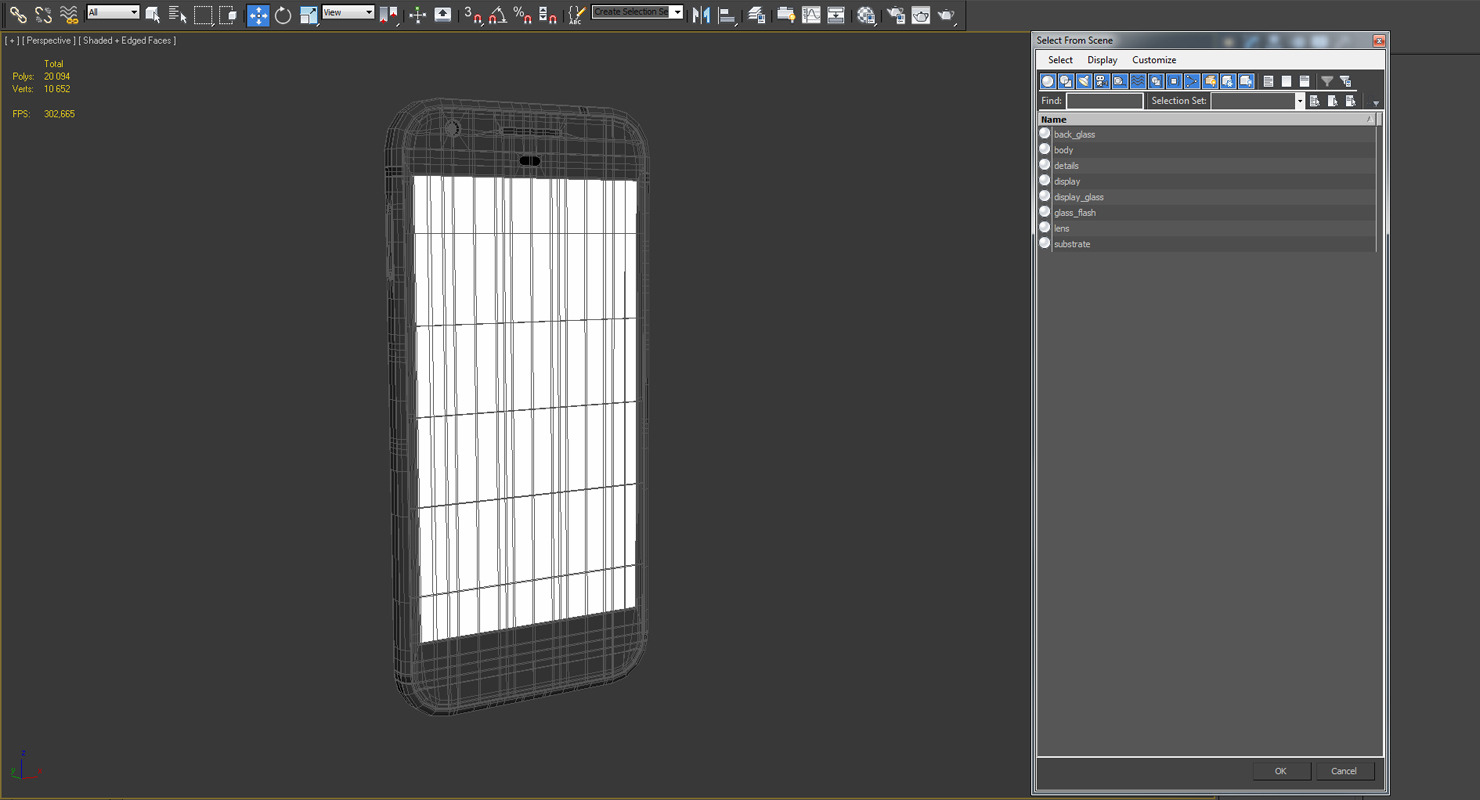The height and width of the screenshot is (800, 1480).
Task: Open the Material Editor icon
Action: click(866, 15)
